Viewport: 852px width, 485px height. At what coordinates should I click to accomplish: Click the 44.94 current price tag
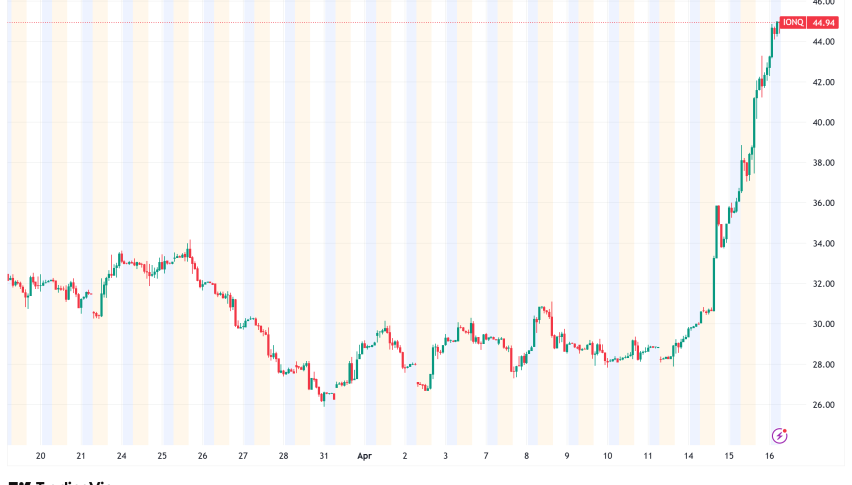826,22
